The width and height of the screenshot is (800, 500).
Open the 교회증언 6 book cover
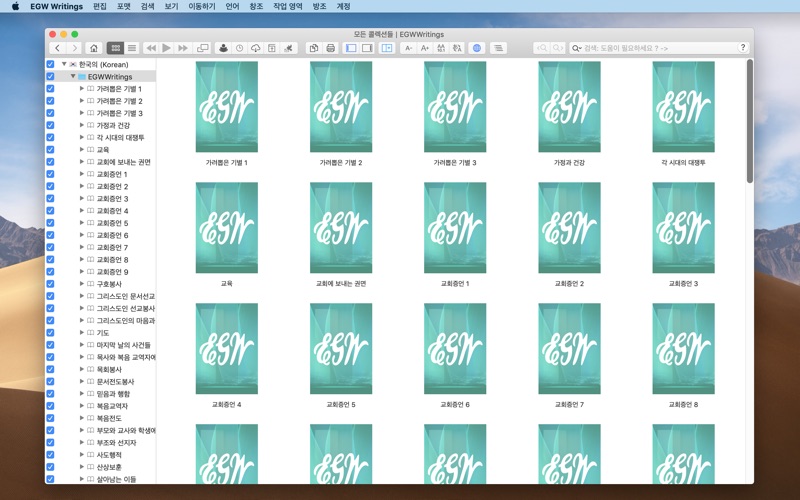(x=455, y=348)
